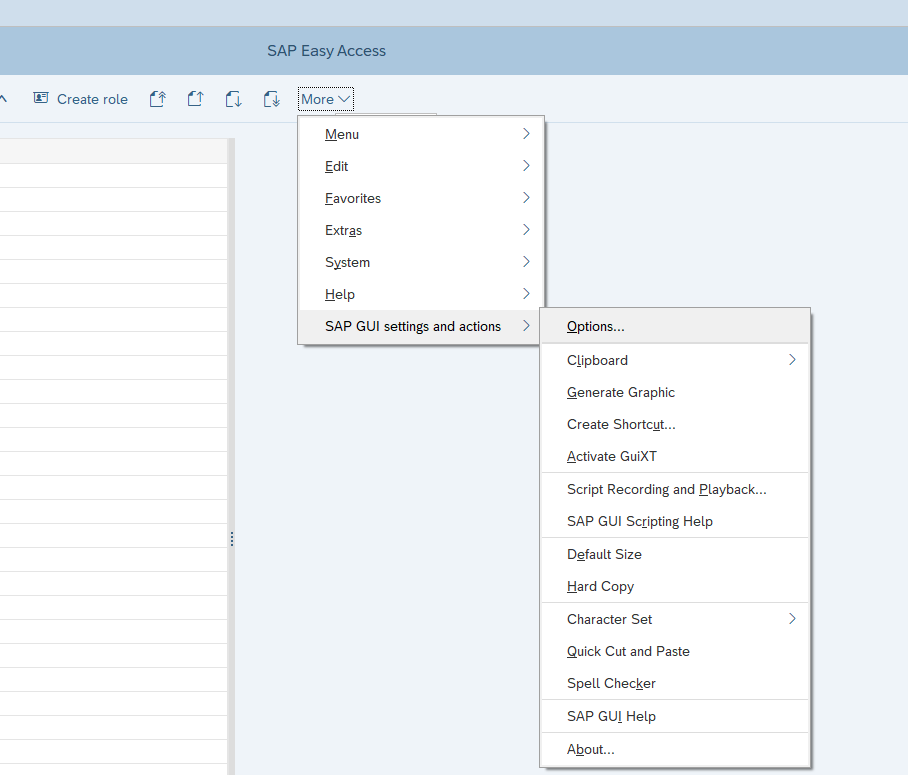Viewport: 908px width, 775px height.
Task: Open the Extras submenu entry
Action: pyautogui.click(x=421, y=230)
